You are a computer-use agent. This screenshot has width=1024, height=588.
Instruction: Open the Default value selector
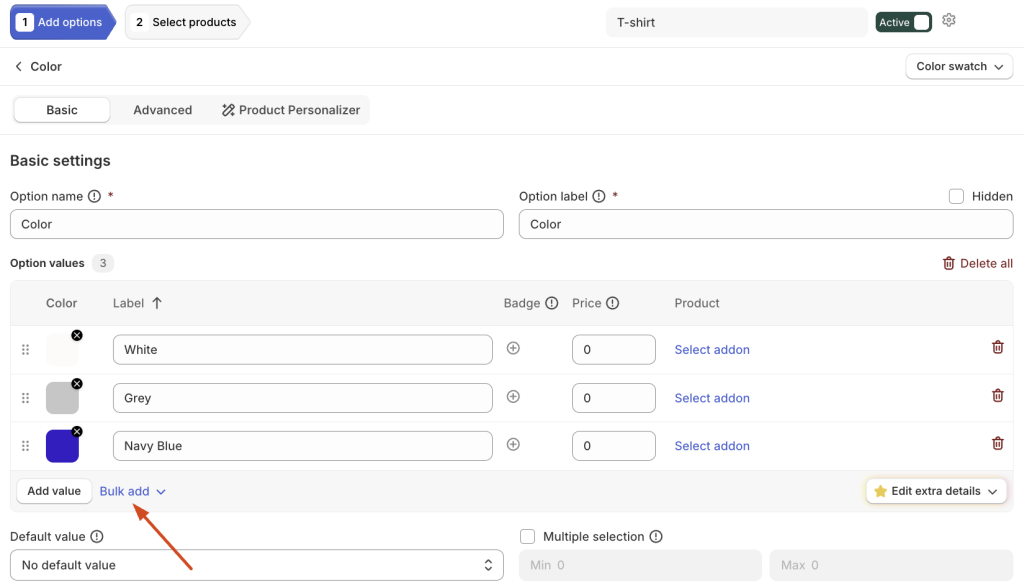pyautogui.click(x=257, y=565)
